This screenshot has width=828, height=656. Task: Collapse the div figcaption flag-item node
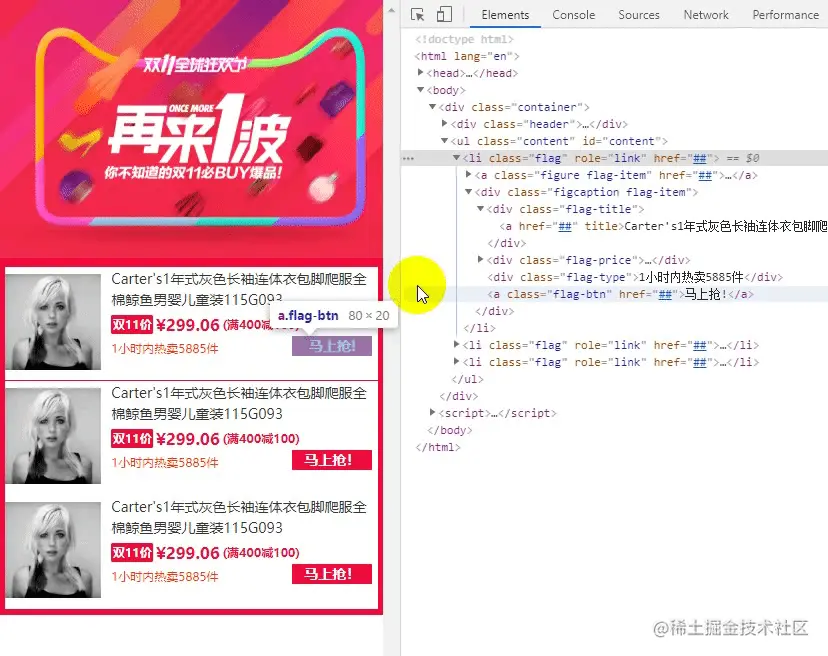[x=468, y=191]
